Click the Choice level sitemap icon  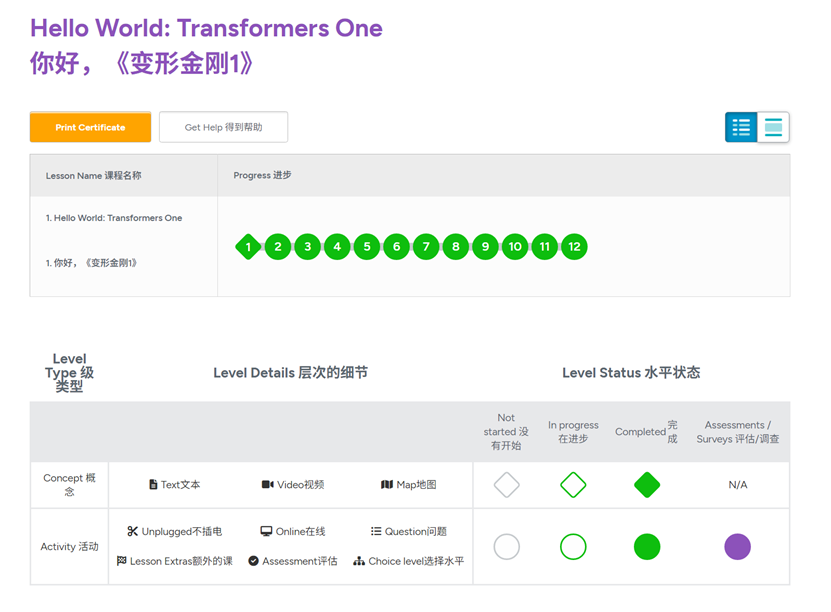(359, 561)
